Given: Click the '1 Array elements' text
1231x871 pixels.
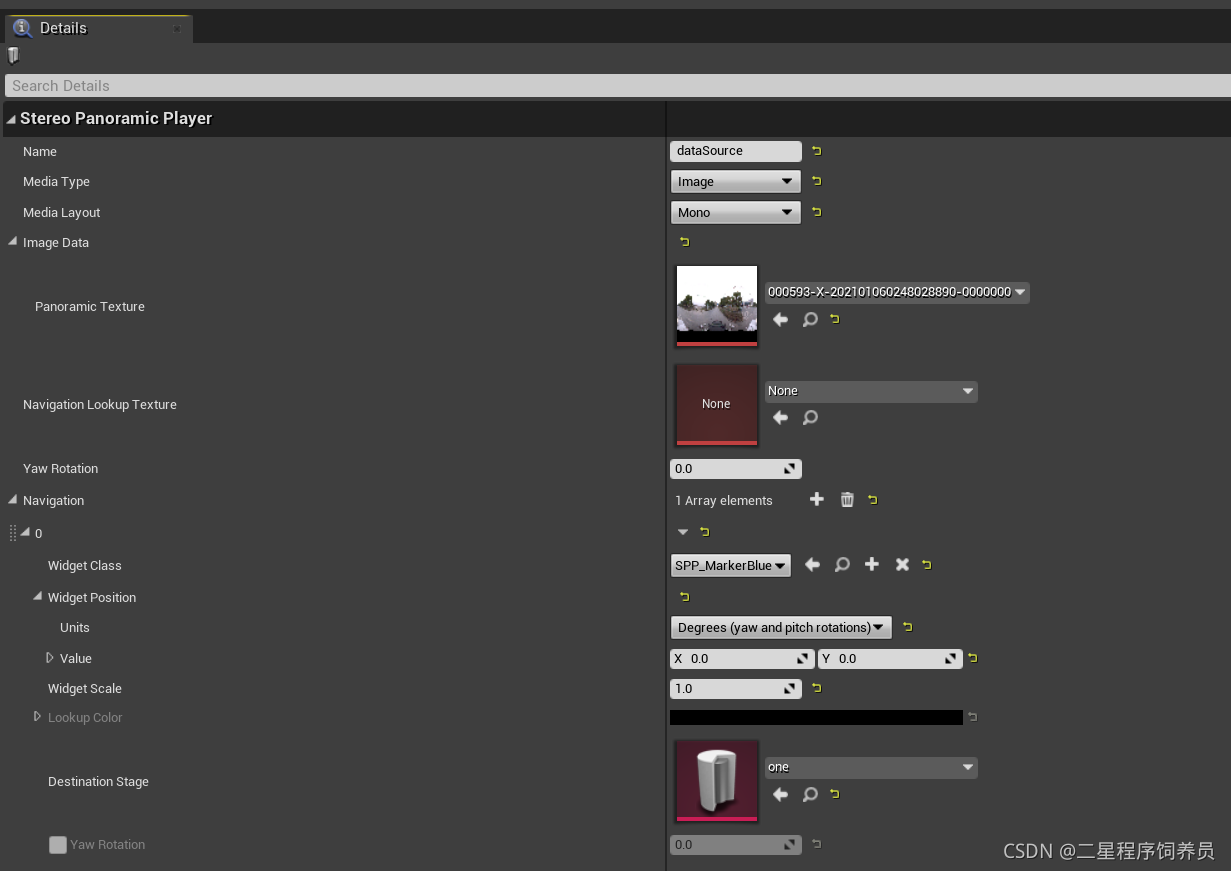Looking at the screenshot, I should (724, 500).
